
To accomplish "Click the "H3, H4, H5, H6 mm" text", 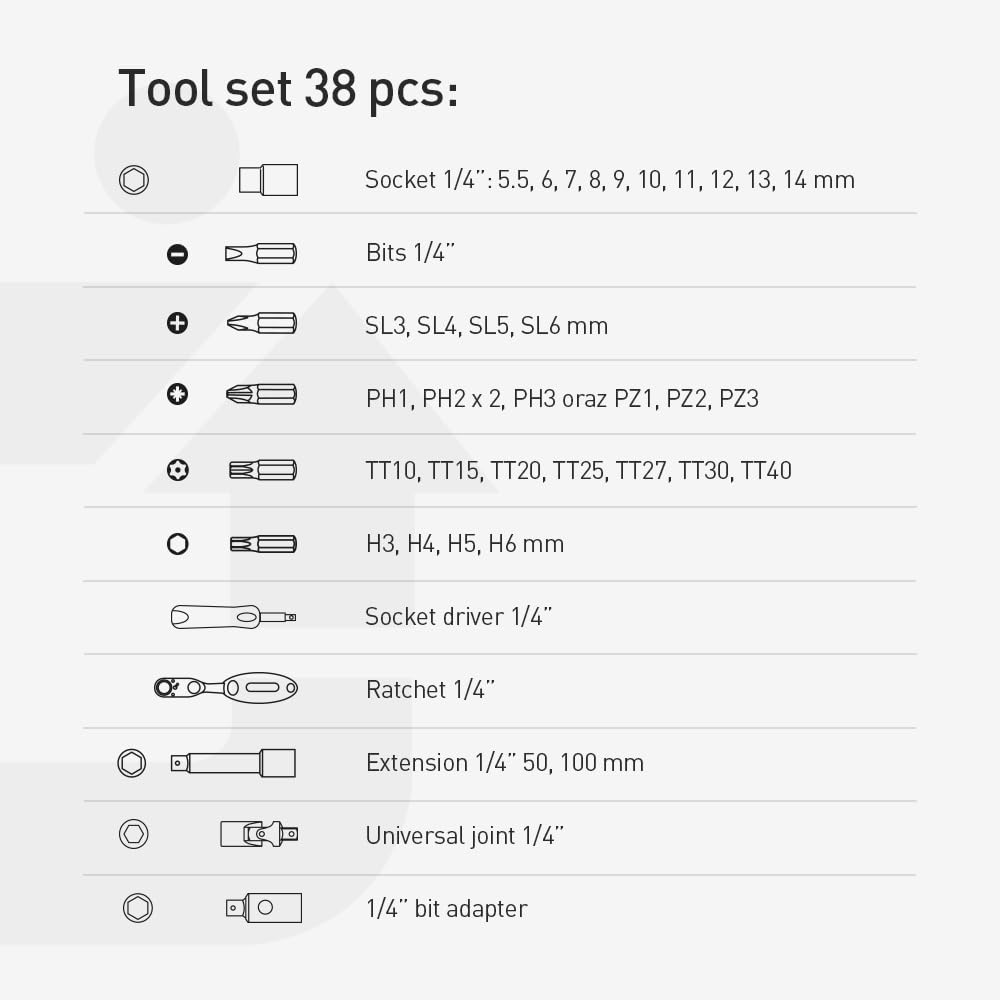I will tap(464, 544).
